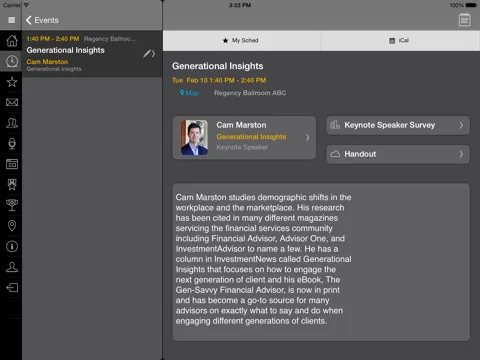Click the Handout cloud icon
The image size is (480, 360).
click(x=335, y=154)
